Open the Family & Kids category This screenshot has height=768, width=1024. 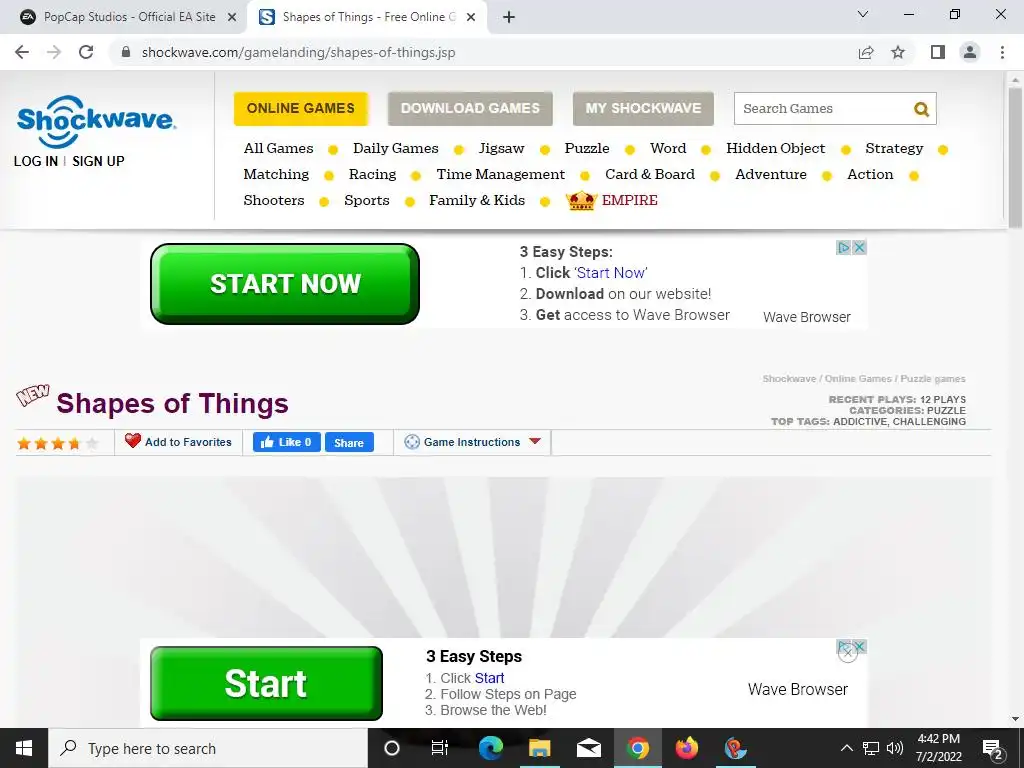click(477, 200)
